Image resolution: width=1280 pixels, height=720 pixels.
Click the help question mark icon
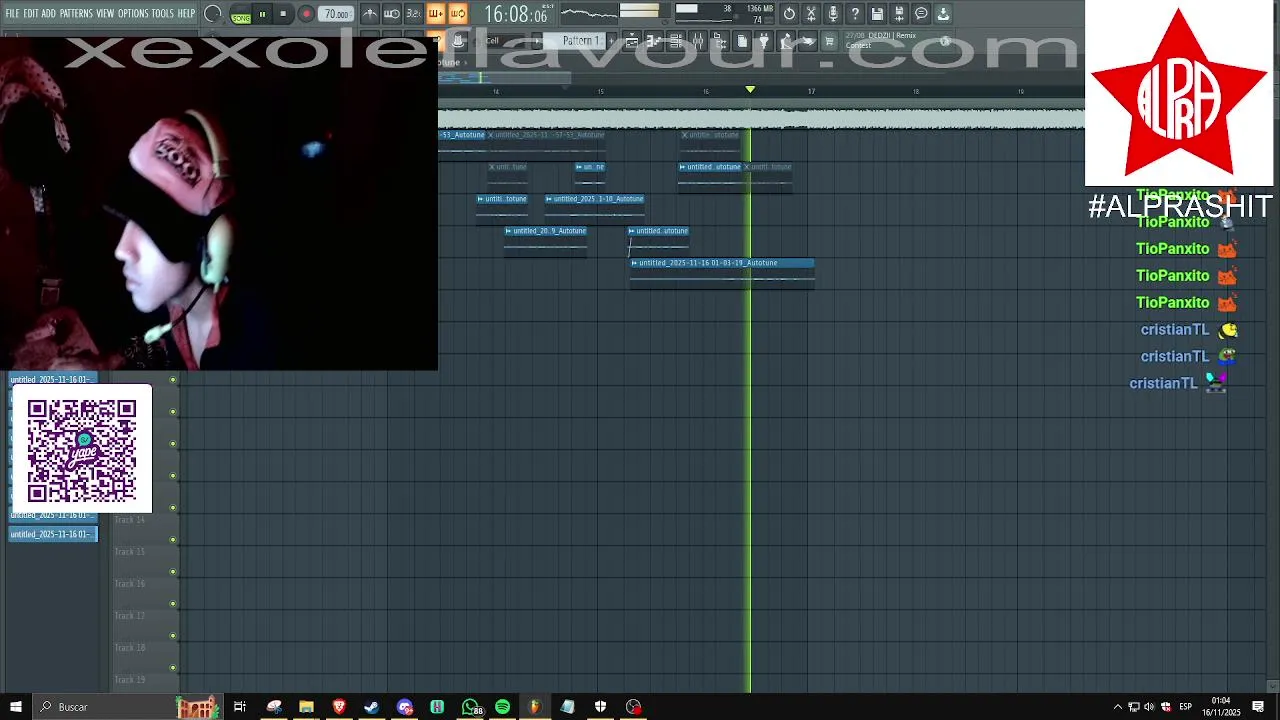[855, 14]
